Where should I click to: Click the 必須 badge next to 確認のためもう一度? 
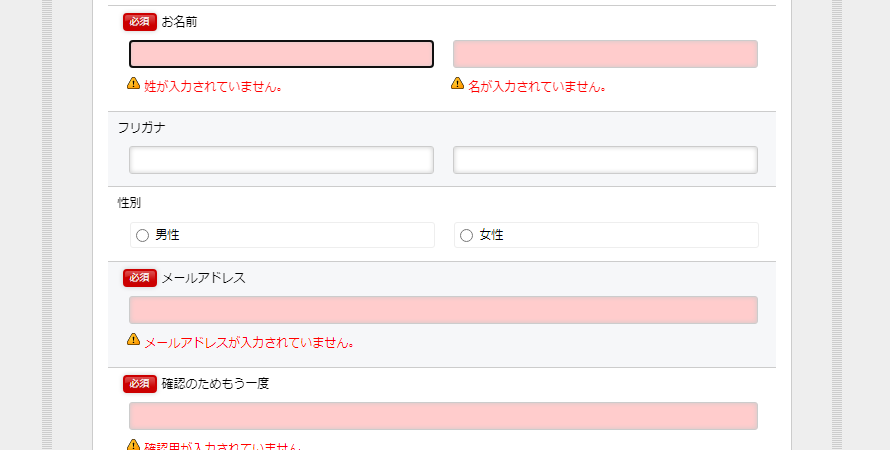click(140, 384)
